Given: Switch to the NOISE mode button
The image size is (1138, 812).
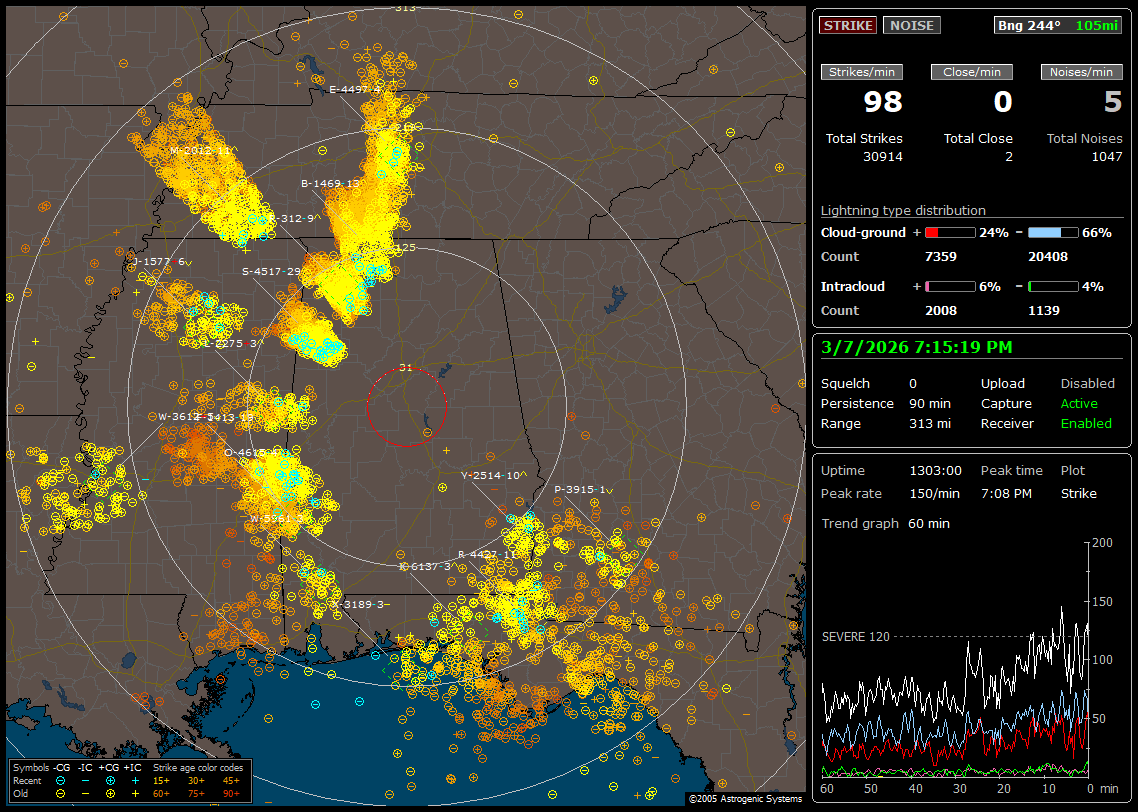Looking at the screenshot, I should (x=911, y=25).
